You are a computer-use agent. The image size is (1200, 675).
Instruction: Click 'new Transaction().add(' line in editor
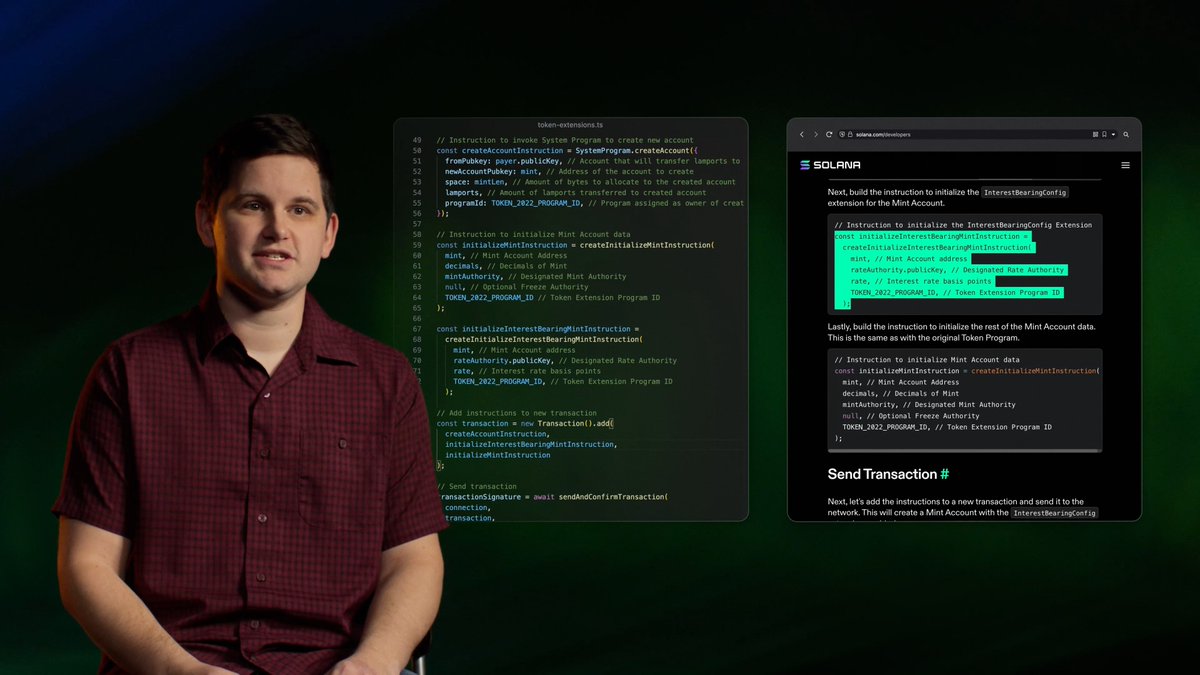tap(525, 423)
